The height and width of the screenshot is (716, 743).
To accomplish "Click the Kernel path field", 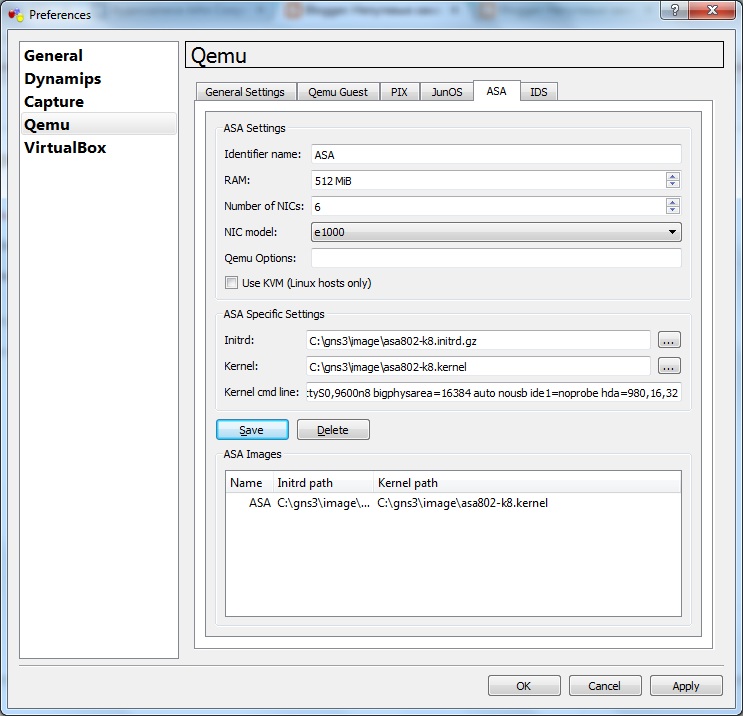I will pyautogui.click(x=478, y=366).
